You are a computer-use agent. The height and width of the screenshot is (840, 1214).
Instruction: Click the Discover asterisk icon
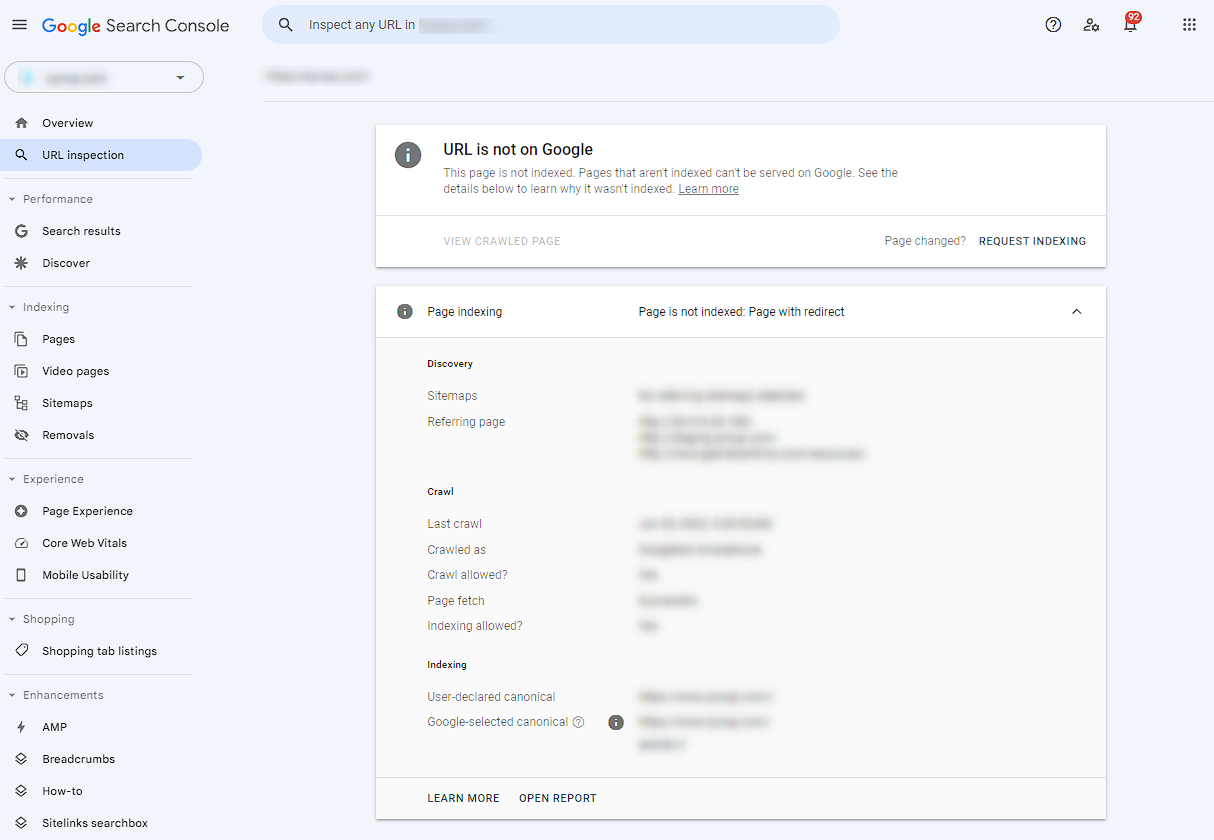(x=22, y=263)
